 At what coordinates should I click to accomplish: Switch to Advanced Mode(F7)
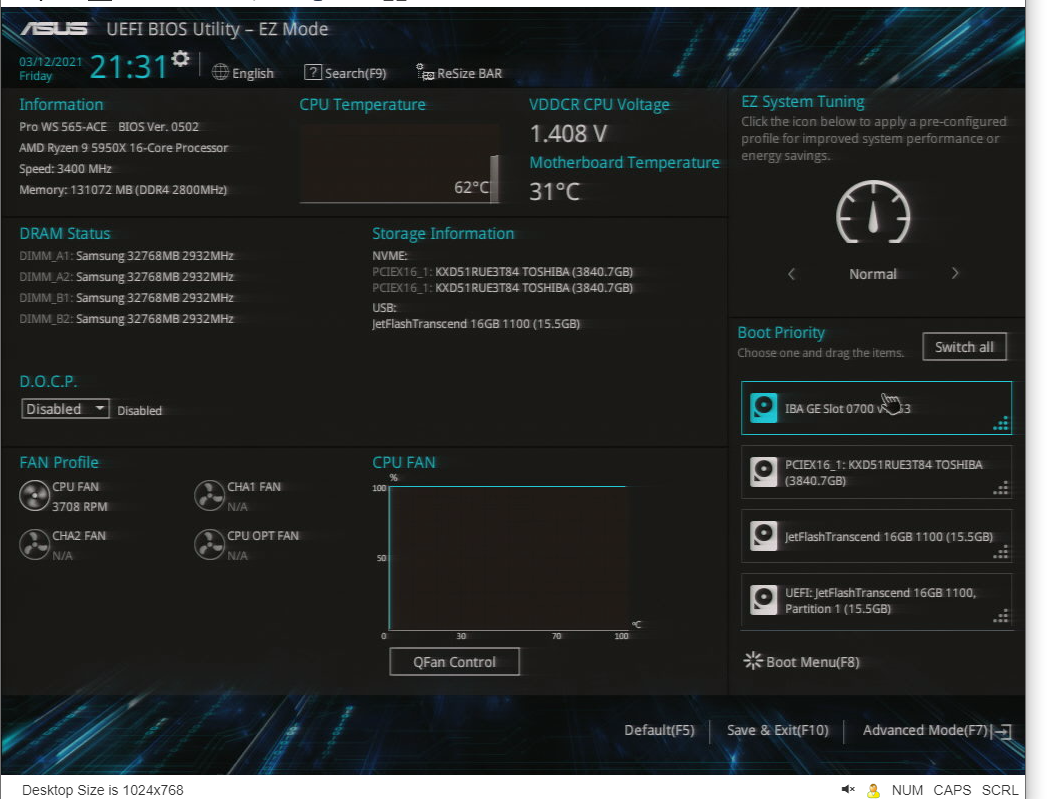click(x=925, y=730)
